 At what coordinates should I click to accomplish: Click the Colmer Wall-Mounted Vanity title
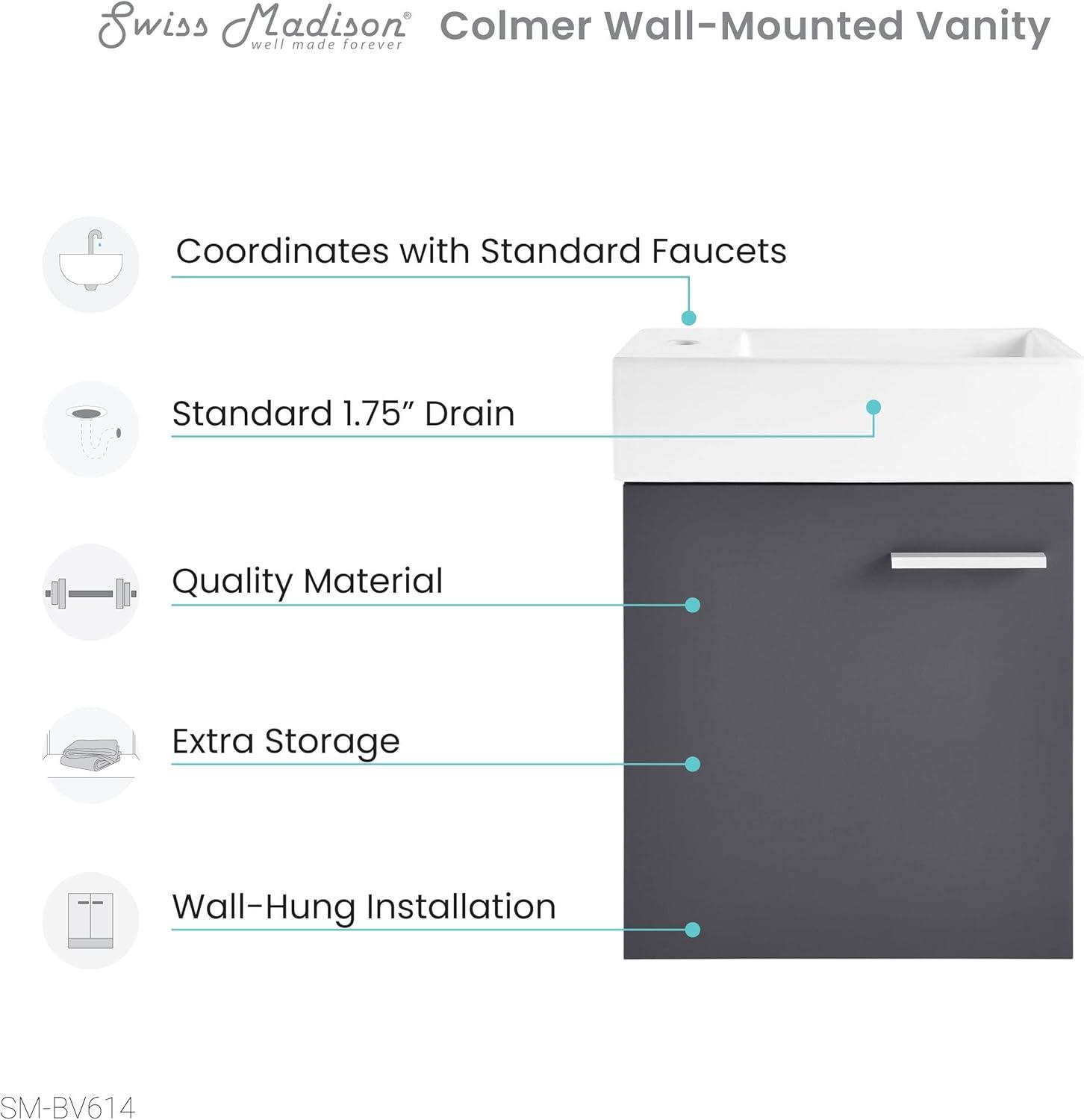click(x=745, y=27)
